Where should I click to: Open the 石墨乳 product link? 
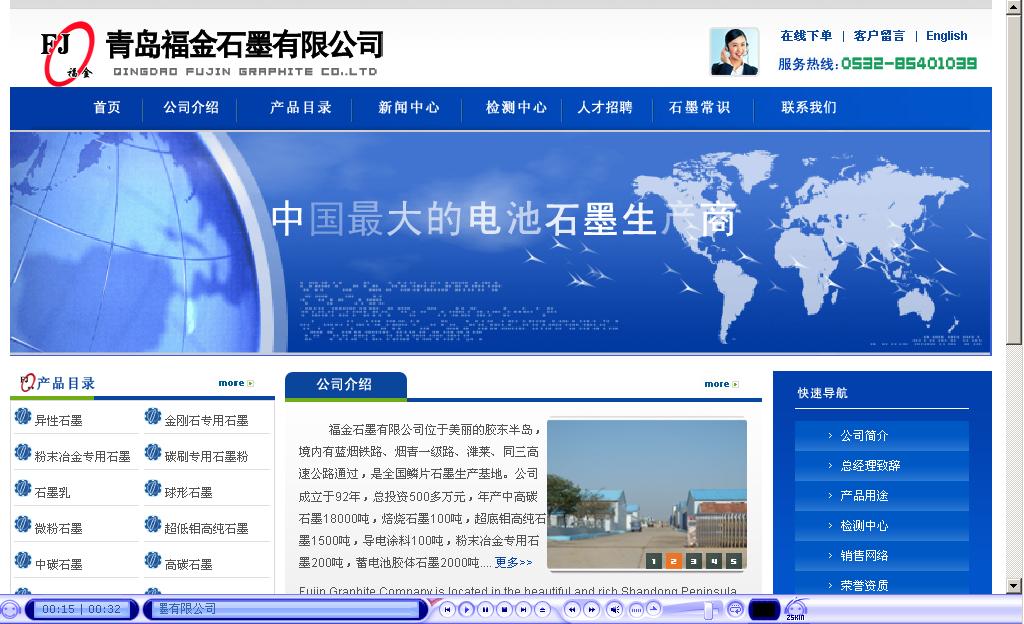[x=52, y=492]
